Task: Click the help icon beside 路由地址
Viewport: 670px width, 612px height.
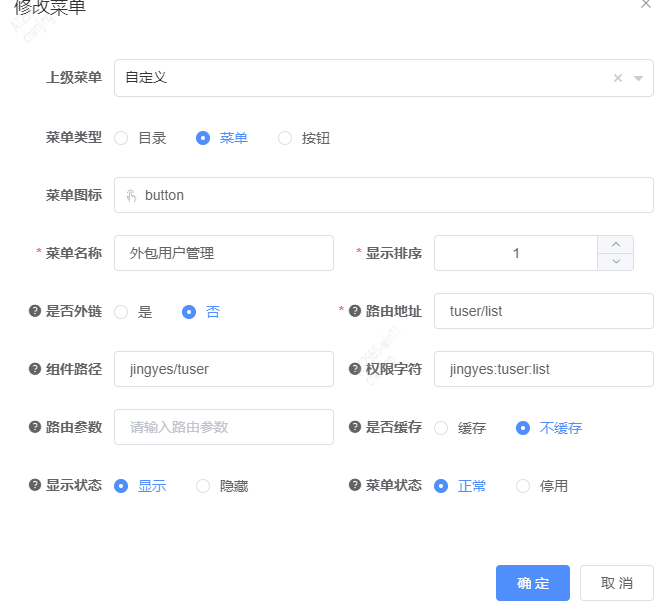Action: pos(355,311)
